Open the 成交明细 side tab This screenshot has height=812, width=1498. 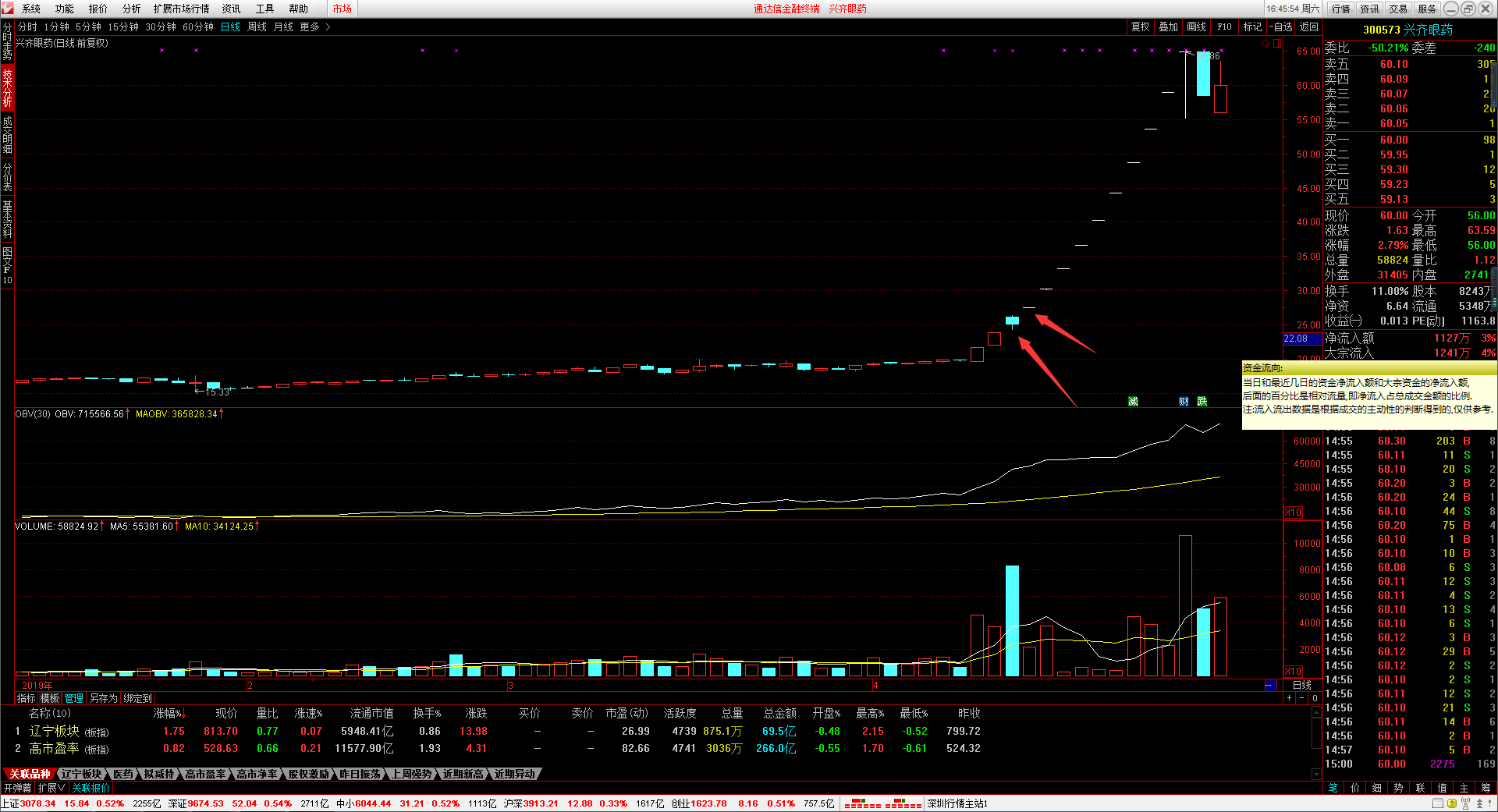[x=7, y=134]
